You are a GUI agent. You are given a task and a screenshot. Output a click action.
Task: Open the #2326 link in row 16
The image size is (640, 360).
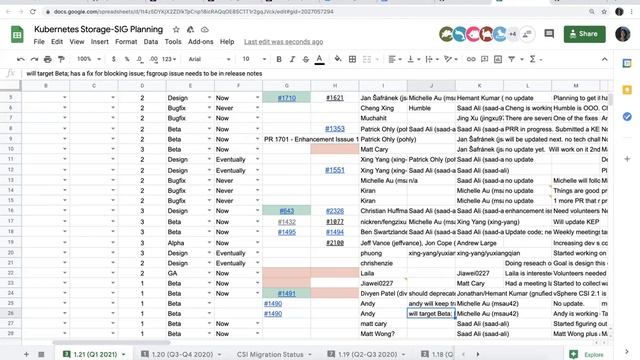[335, 211]
